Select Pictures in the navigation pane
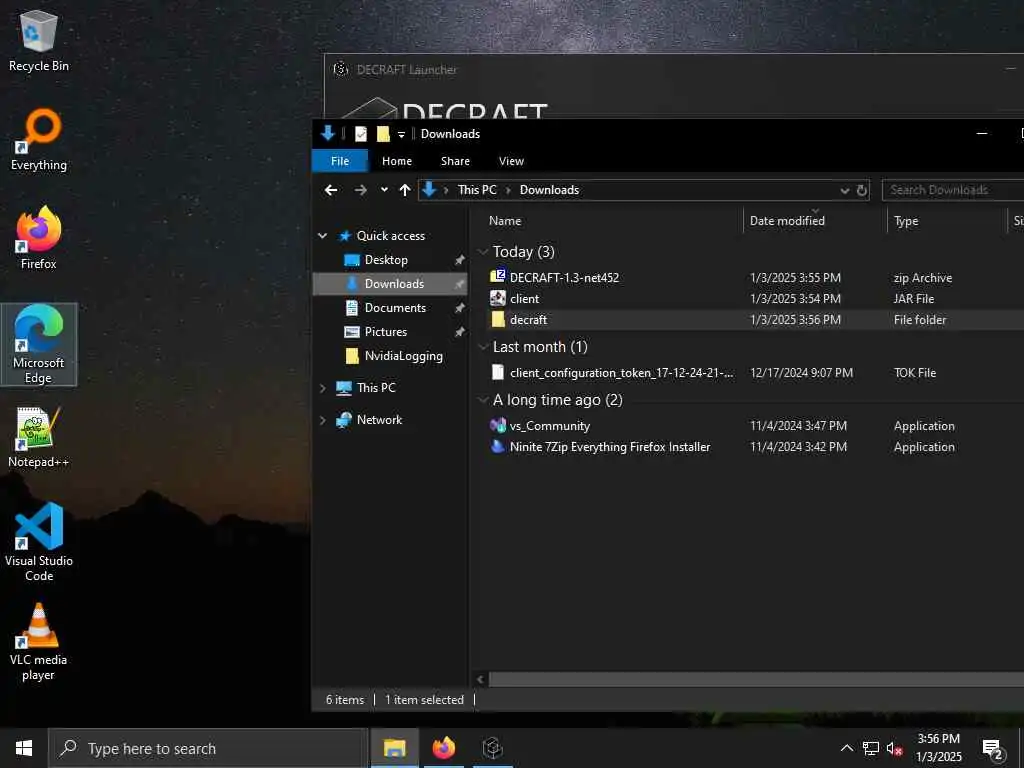Viewport: 1024px width, 768px height. pos(385,332)
